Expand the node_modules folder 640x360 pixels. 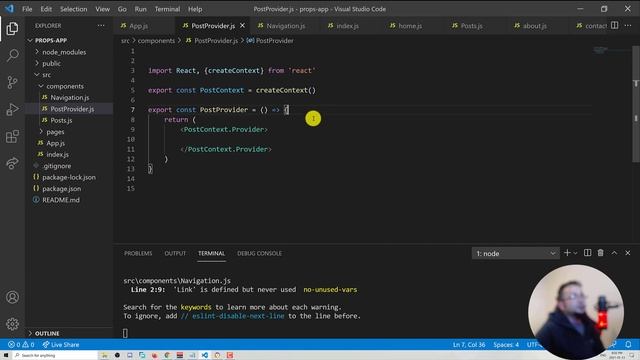64,52
